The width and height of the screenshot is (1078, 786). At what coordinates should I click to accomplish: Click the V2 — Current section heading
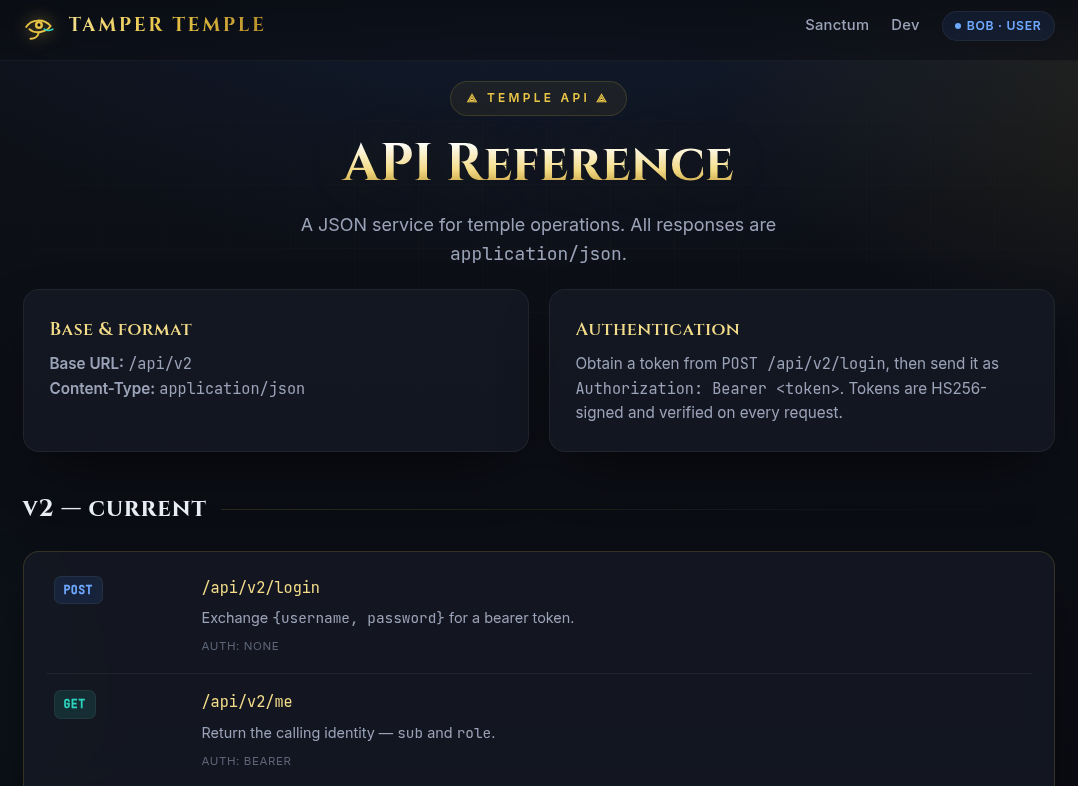click(x=114, y=509)
